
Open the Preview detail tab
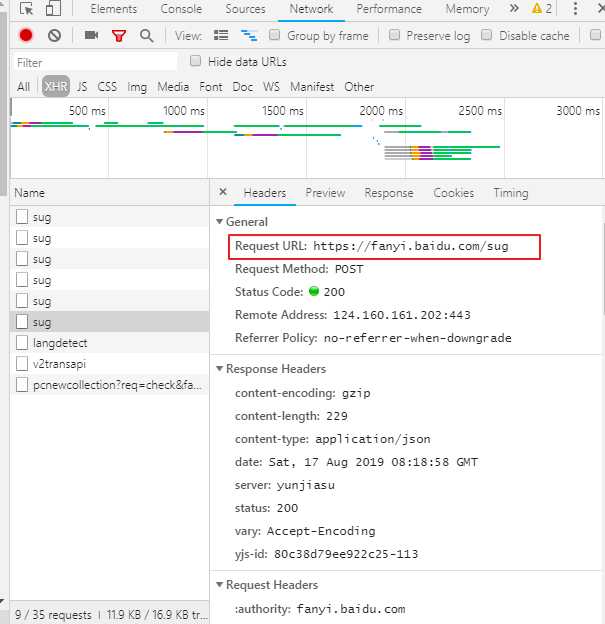click(325, 193)
